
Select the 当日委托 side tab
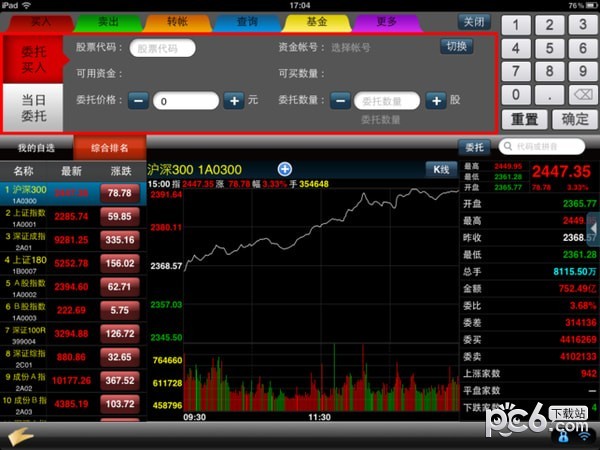(x=33, y=108)
